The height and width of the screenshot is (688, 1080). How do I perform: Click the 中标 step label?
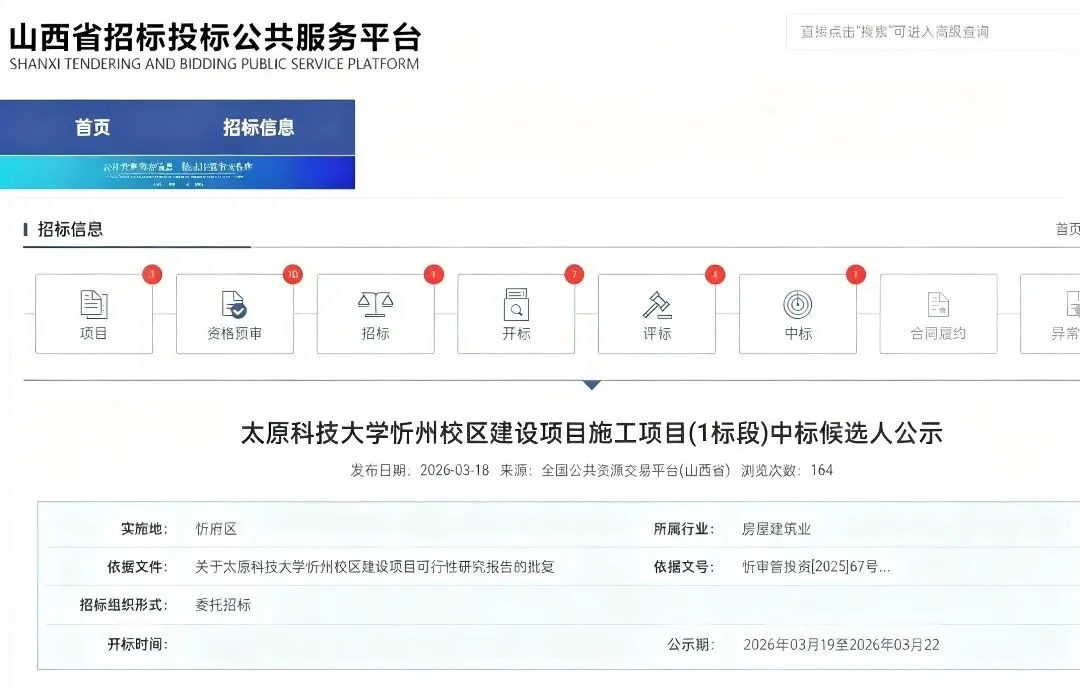798,333
